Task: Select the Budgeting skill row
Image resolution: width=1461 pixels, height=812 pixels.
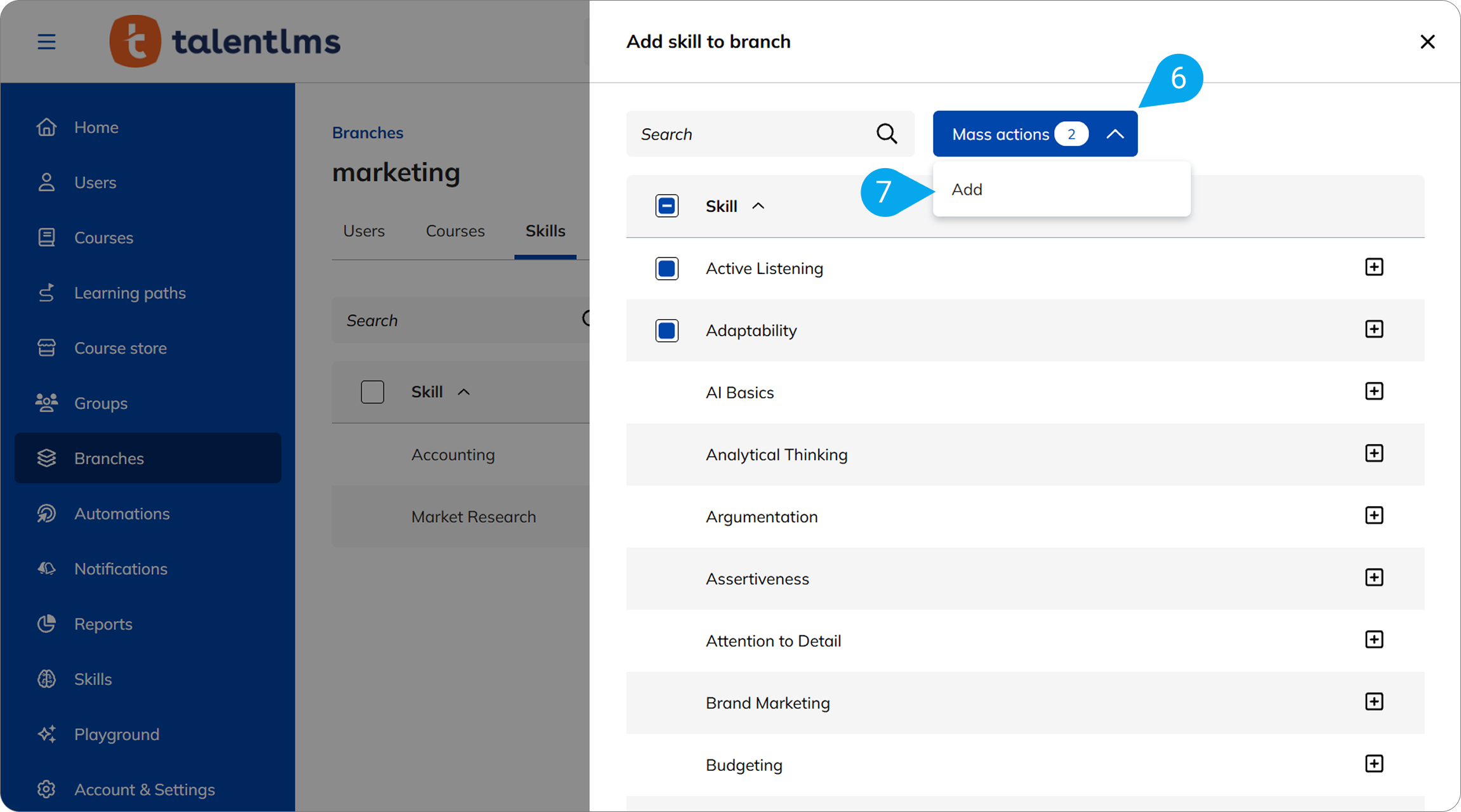Action: [1026, 765]
